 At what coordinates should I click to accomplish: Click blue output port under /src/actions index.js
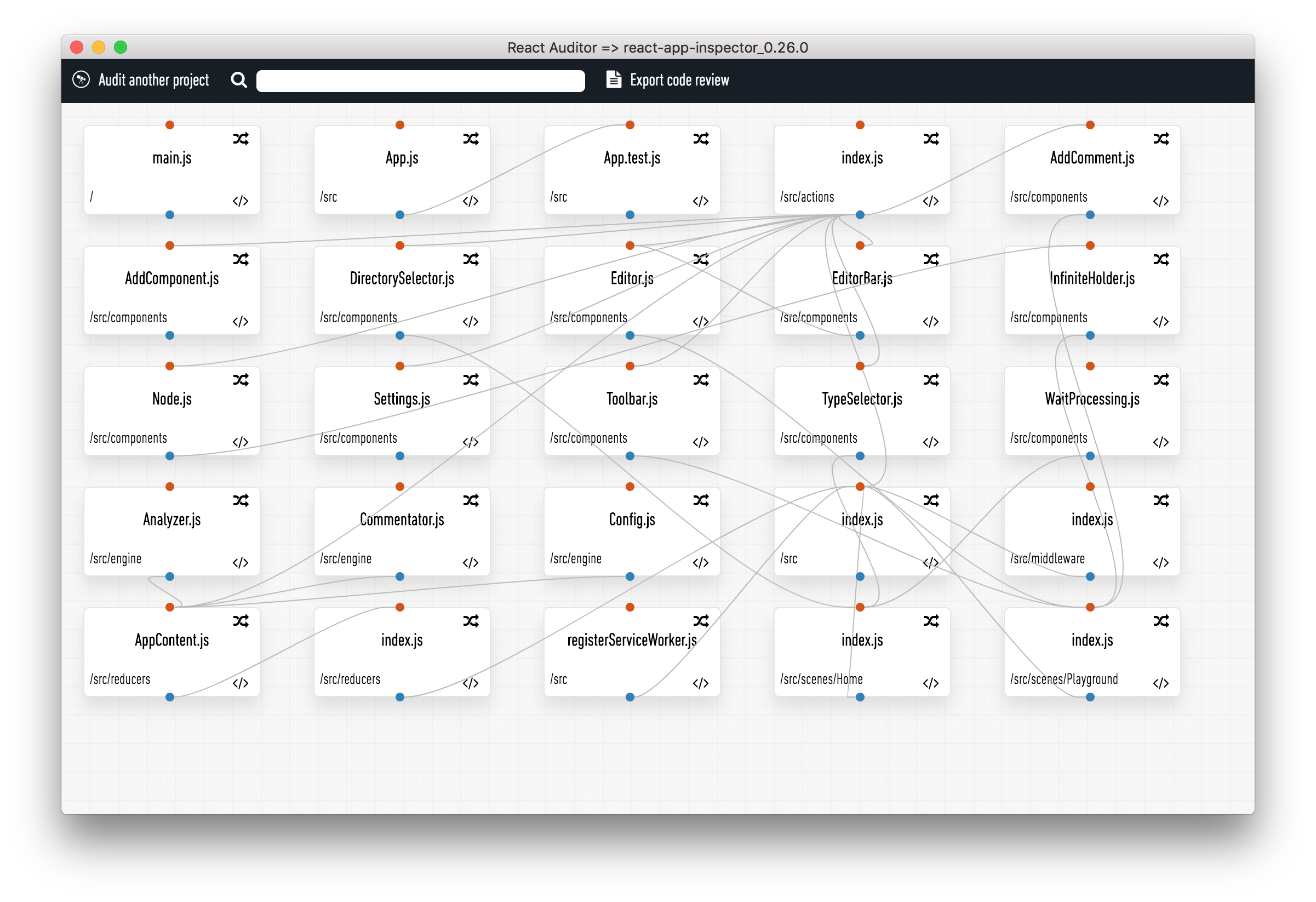[x=860, y=215]
